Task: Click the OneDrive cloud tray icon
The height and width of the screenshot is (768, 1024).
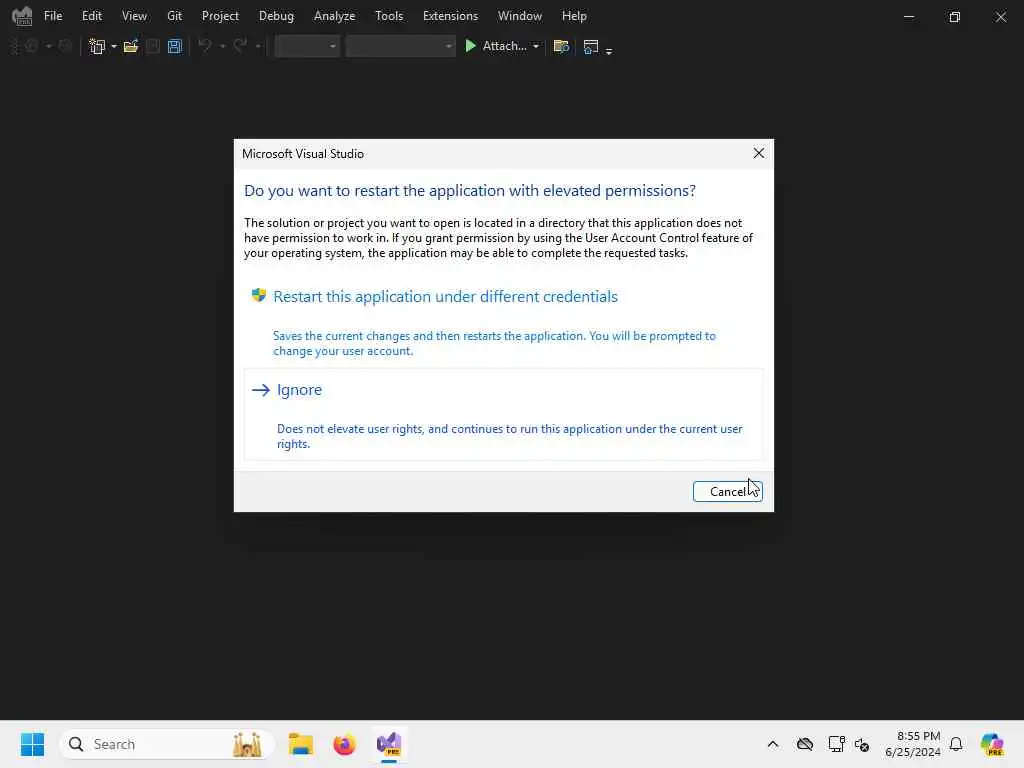Action: pos(805,744)
